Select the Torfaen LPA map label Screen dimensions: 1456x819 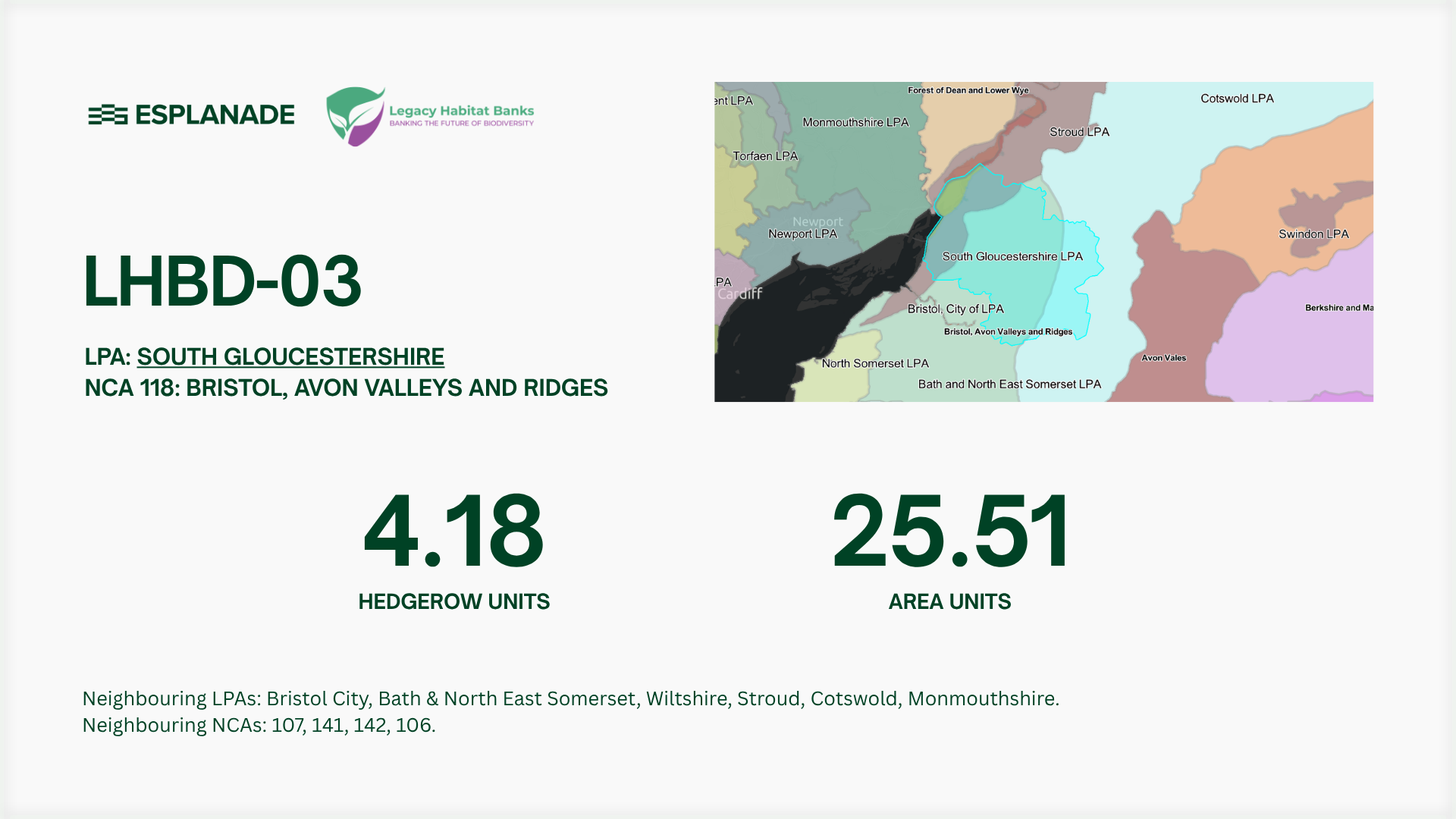(x=765, y=156)
